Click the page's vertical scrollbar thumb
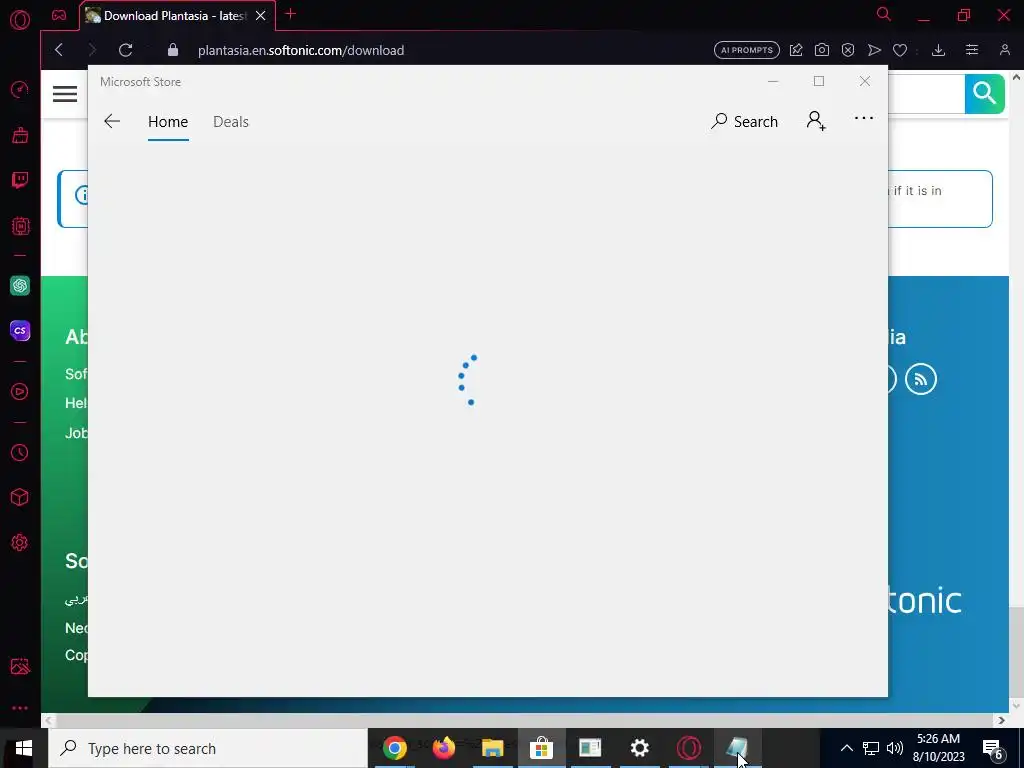This screenshot has width=1024, height=768. point(1016,652)
